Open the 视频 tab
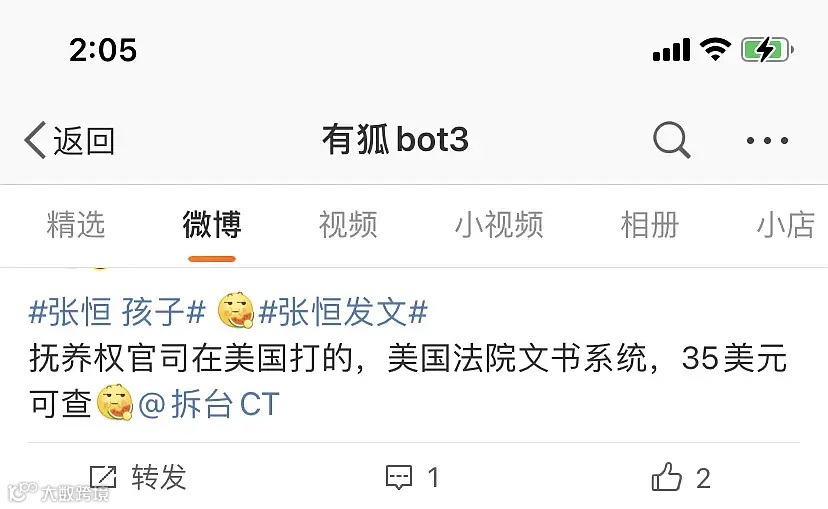This screenshot has width=828, height=509. tap(348, 224)
